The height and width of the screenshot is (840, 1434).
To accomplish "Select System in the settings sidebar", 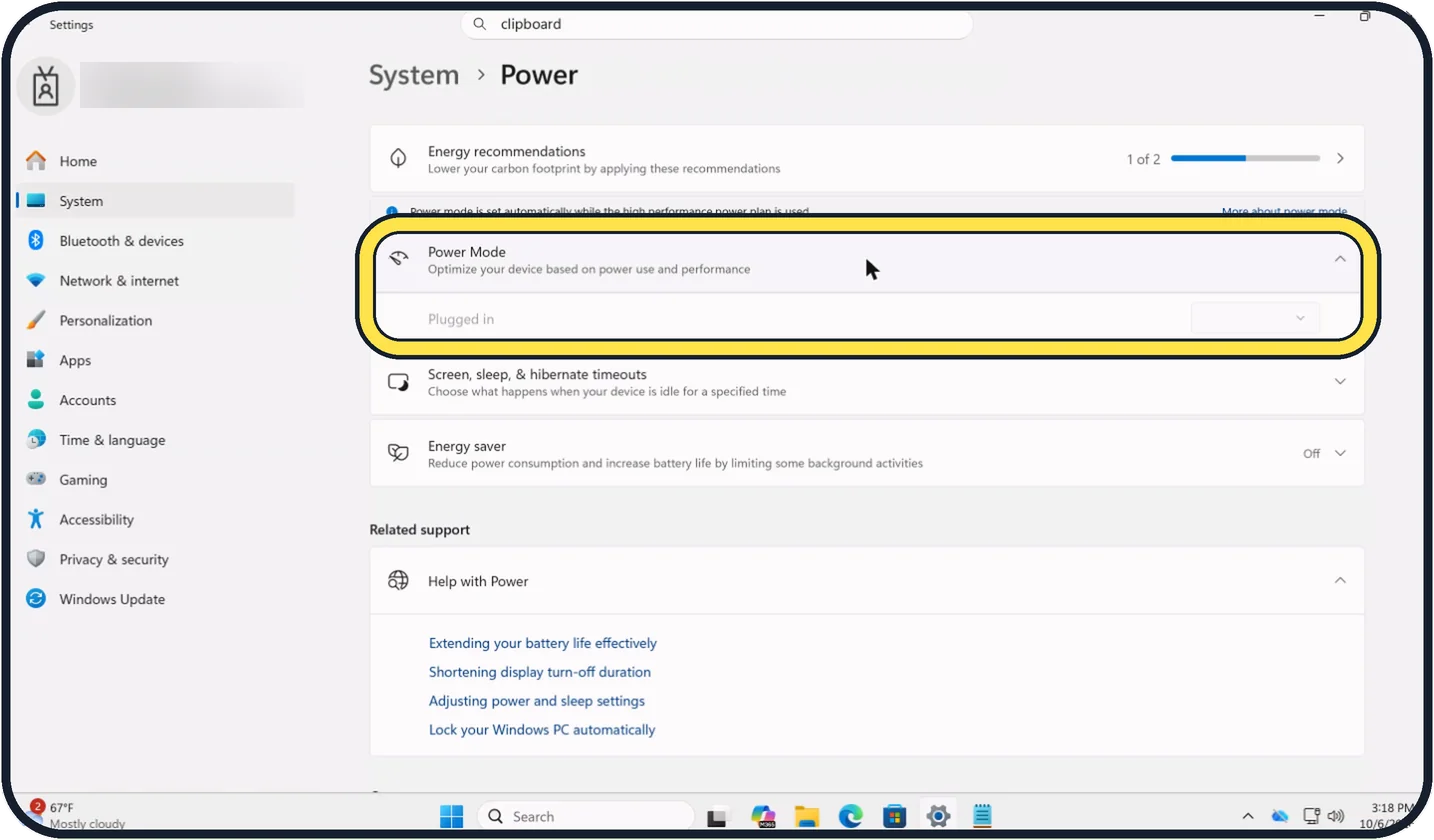I will tap(156, 201).
